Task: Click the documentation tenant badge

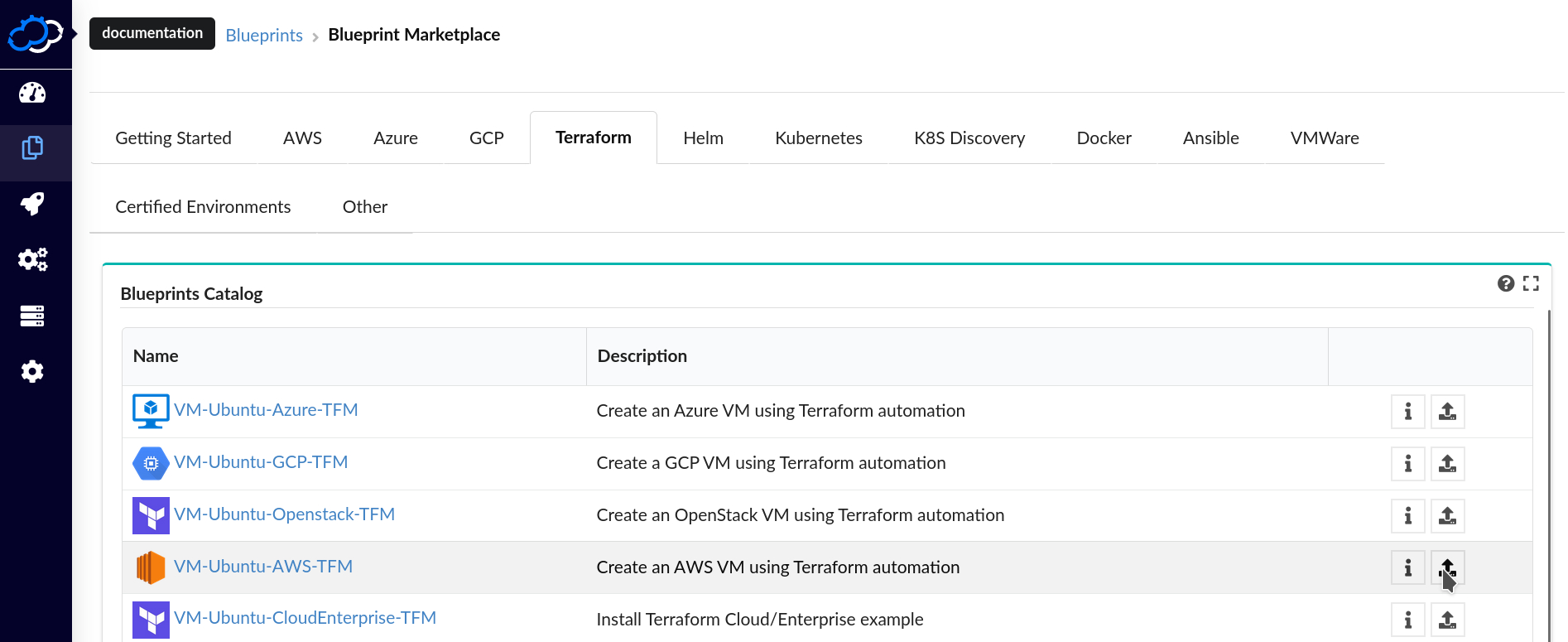Action: coord(152,33)
